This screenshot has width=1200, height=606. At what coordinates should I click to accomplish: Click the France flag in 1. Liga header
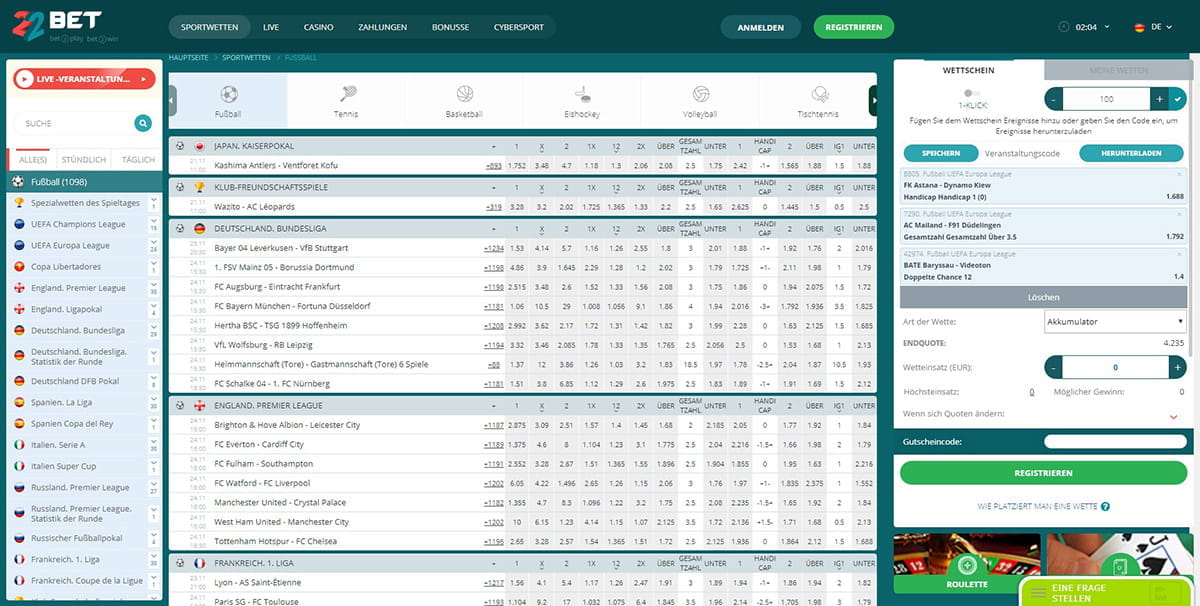pos(198,563)
